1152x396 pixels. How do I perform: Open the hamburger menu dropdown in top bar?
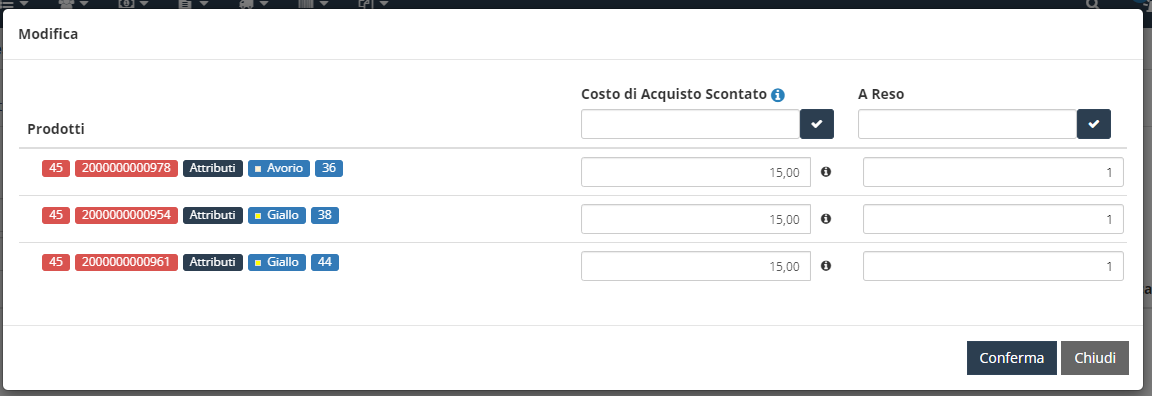point(13,4)
